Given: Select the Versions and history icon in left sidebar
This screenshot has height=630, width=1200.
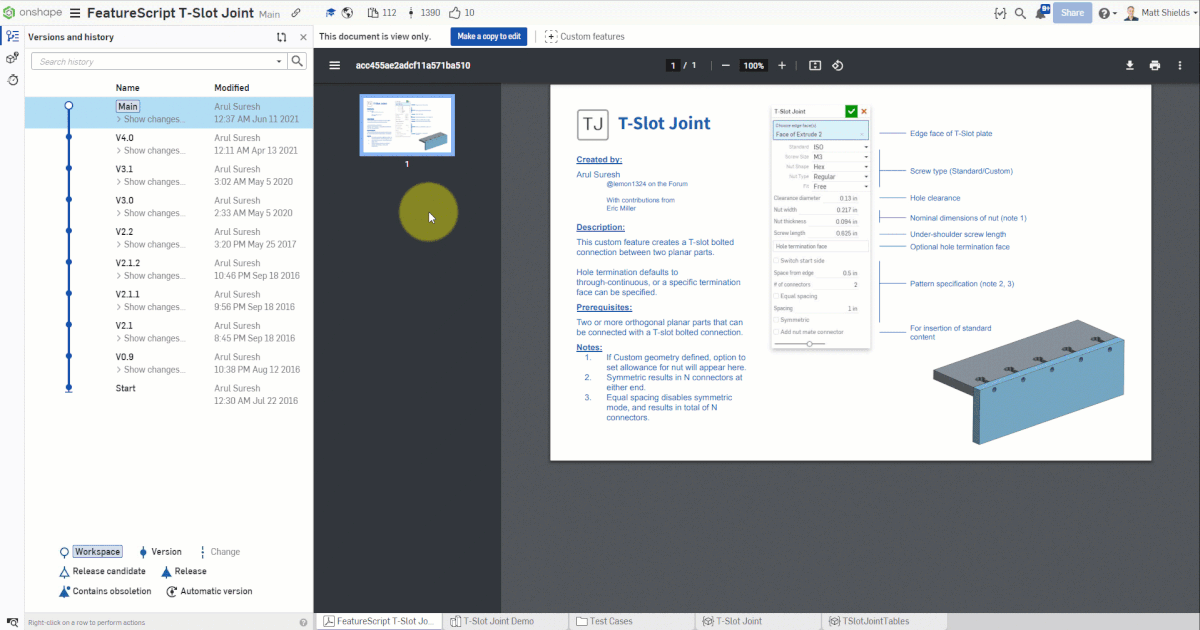Looking at the screenshot, I should click(x=14, y=36).
